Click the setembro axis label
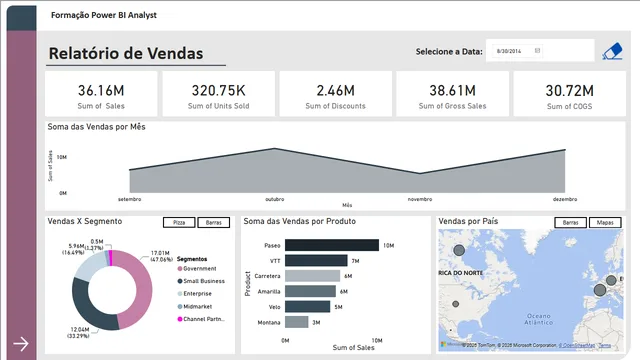This screenshot has width=640, height=360. coord(129,199)
